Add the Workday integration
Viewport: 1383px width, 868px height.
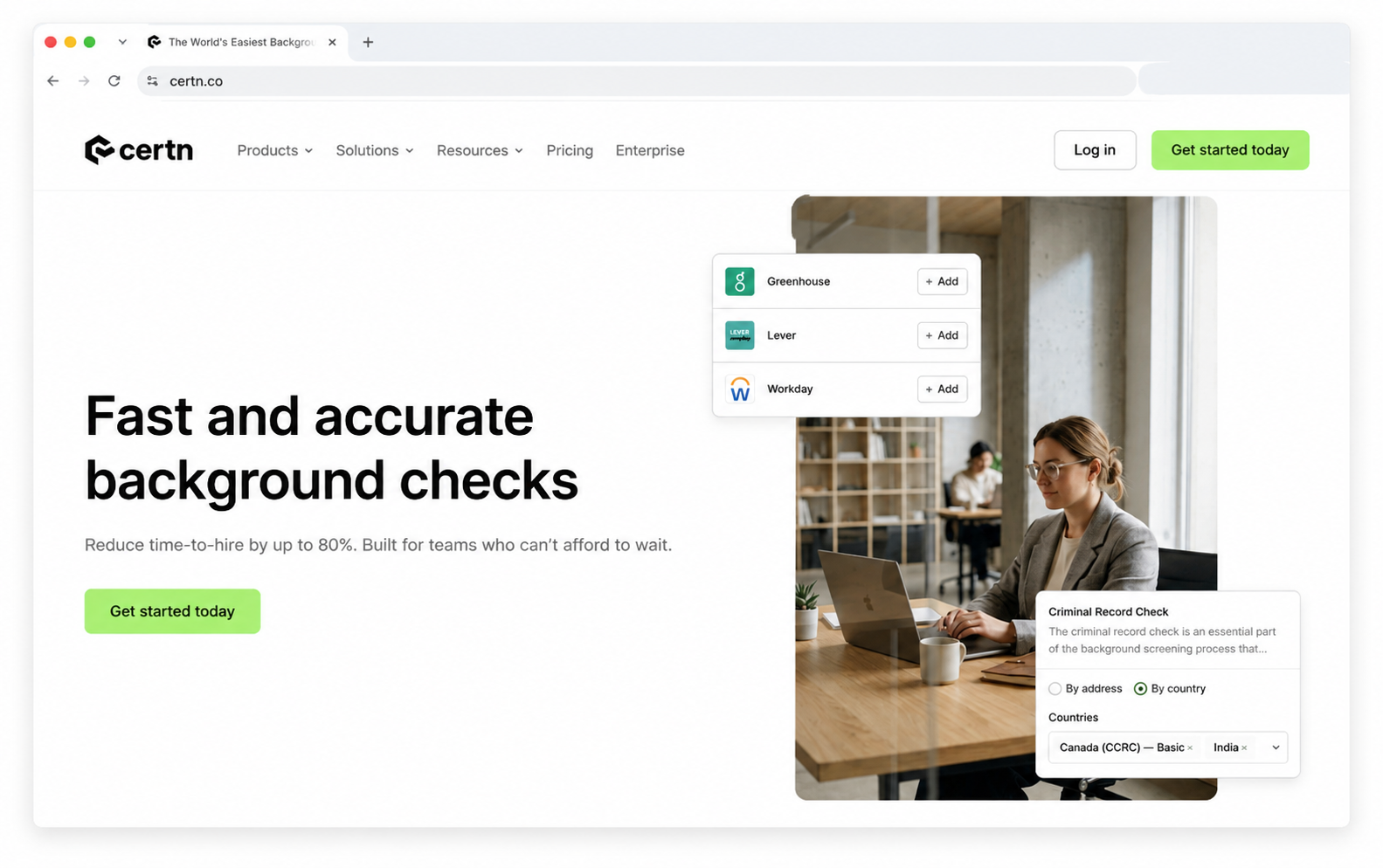pyautogui.click(x=942, y=389)
